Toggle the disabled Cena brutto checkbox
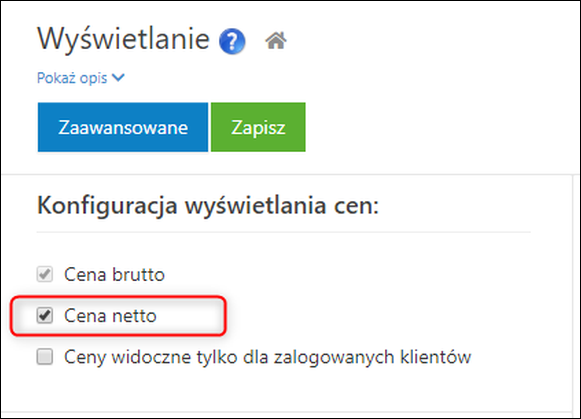Screen dimensions: 581x419 pos(44,275)
